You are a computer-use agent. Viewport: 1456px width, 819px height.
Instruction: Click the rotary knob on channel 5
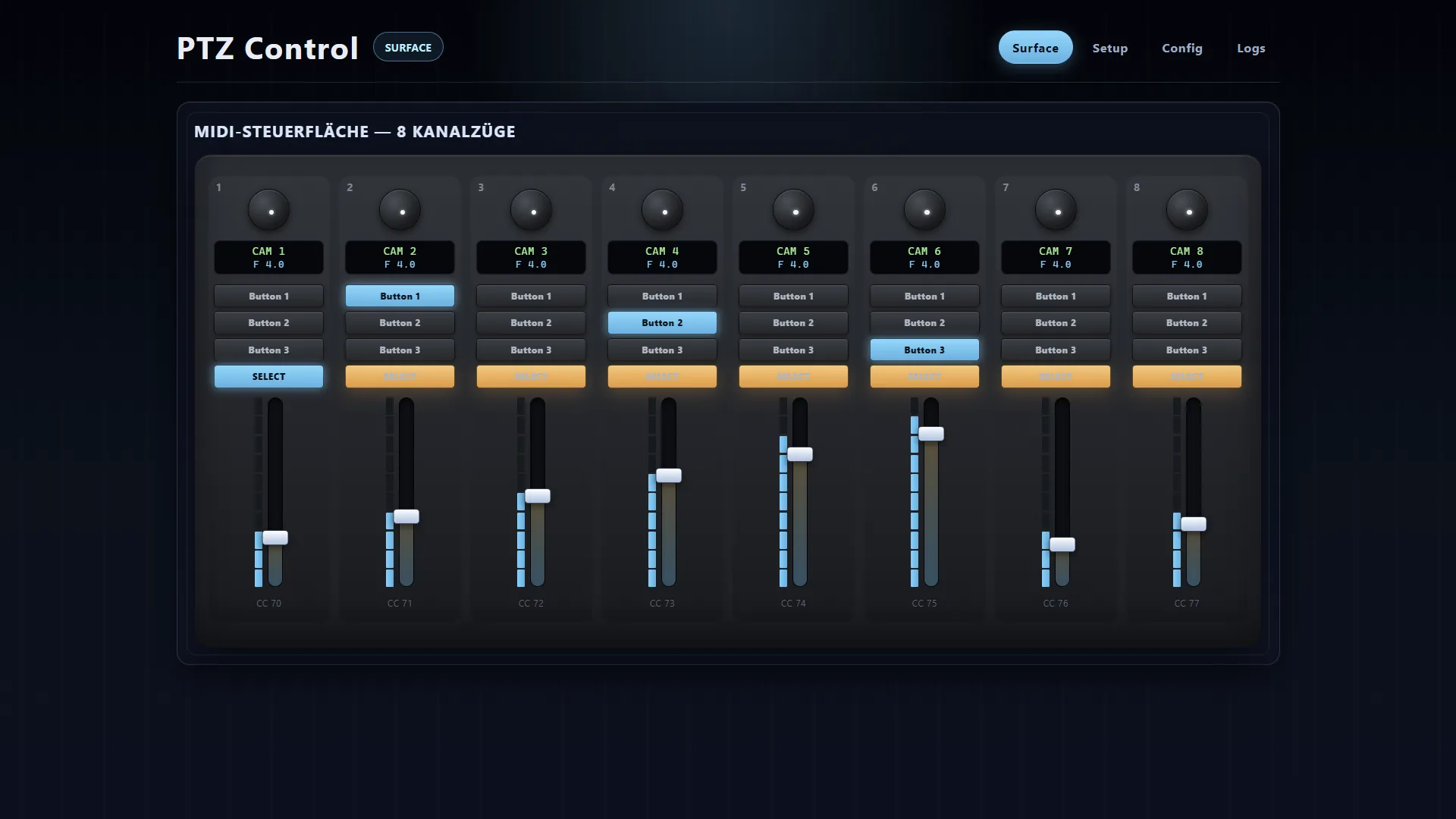tap(793, 209)
